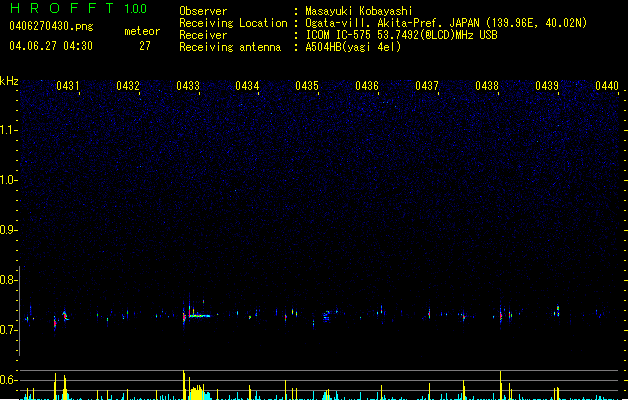The image size is (629, 400).
Task: Click the 'Receiving antenna' field label
Action: point(230,47)
